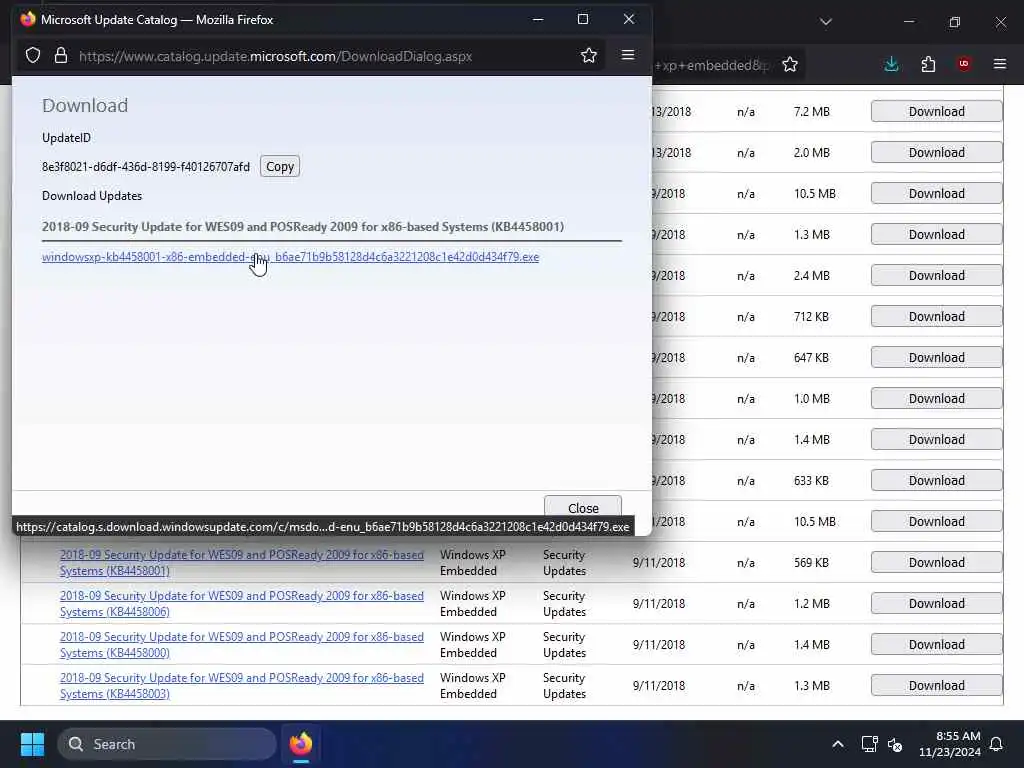Viewport: 1024px width, 768px height.
Task: Close the Download dialog with Close button
Action: pos(583,507)
